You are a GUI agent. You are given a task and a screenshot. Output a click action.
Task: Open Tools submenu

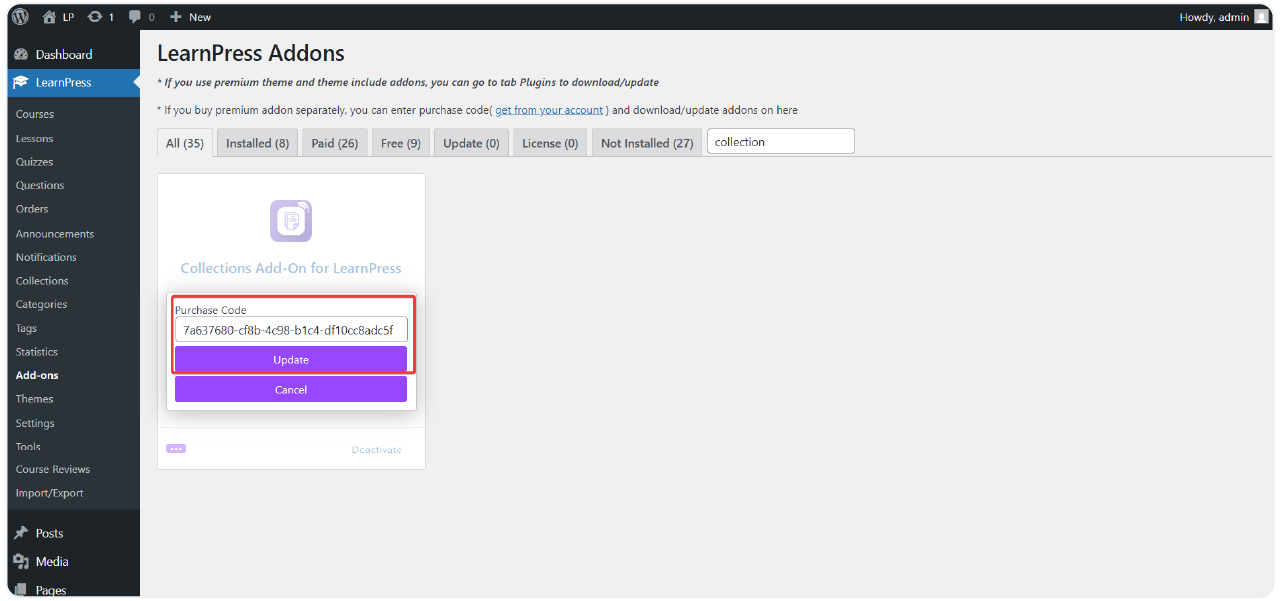pos(28,447)
